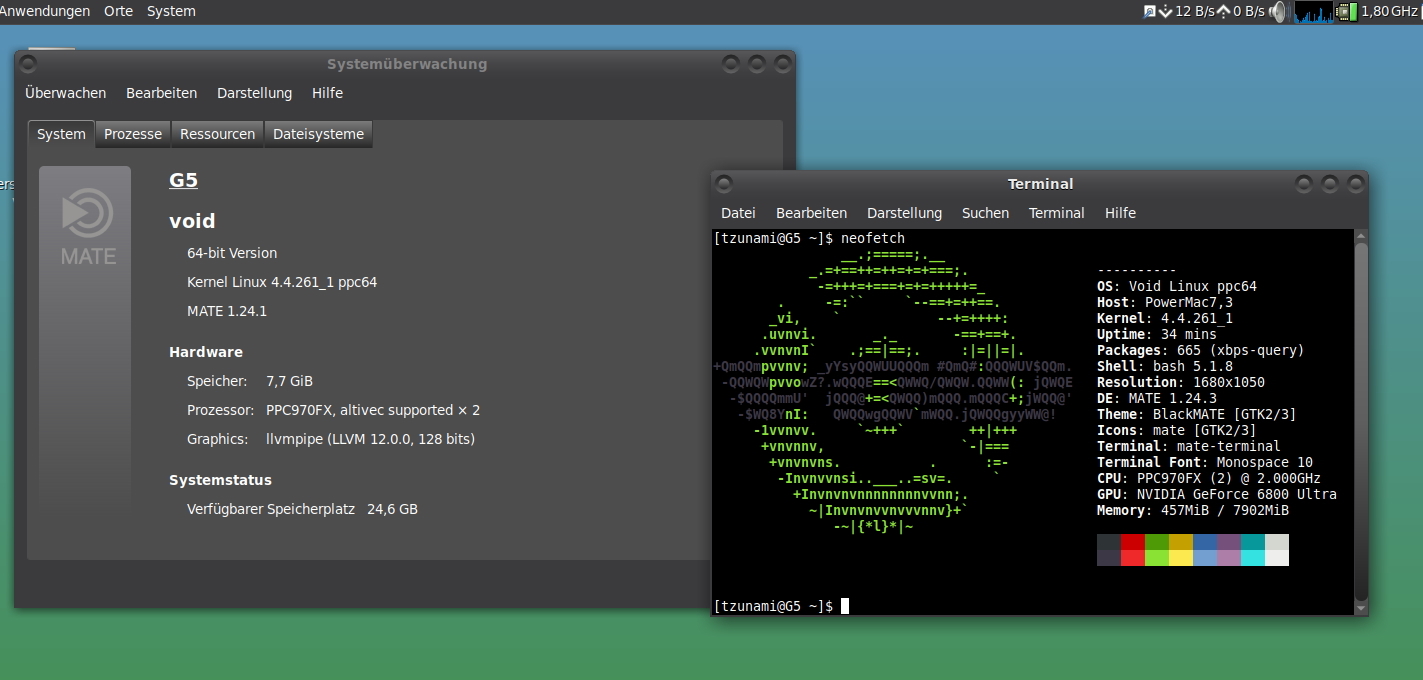
Task: Open Terminal menu in Terminal window
Action: [x=1056, y=213]
